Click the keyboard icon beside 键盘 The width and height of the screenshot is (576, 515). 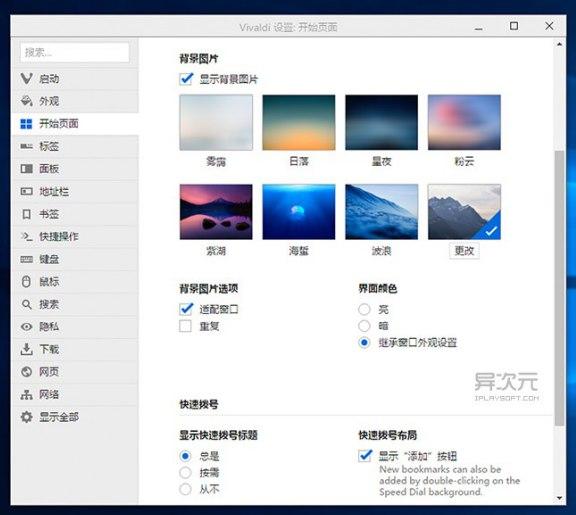pos(26,259)
